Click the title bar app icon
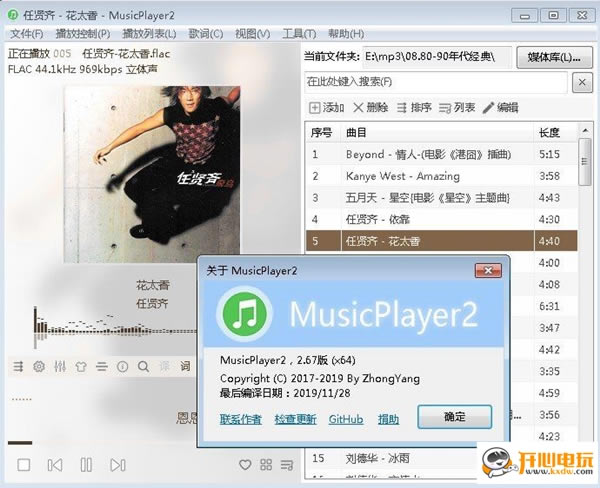 [x=13, y=15]
